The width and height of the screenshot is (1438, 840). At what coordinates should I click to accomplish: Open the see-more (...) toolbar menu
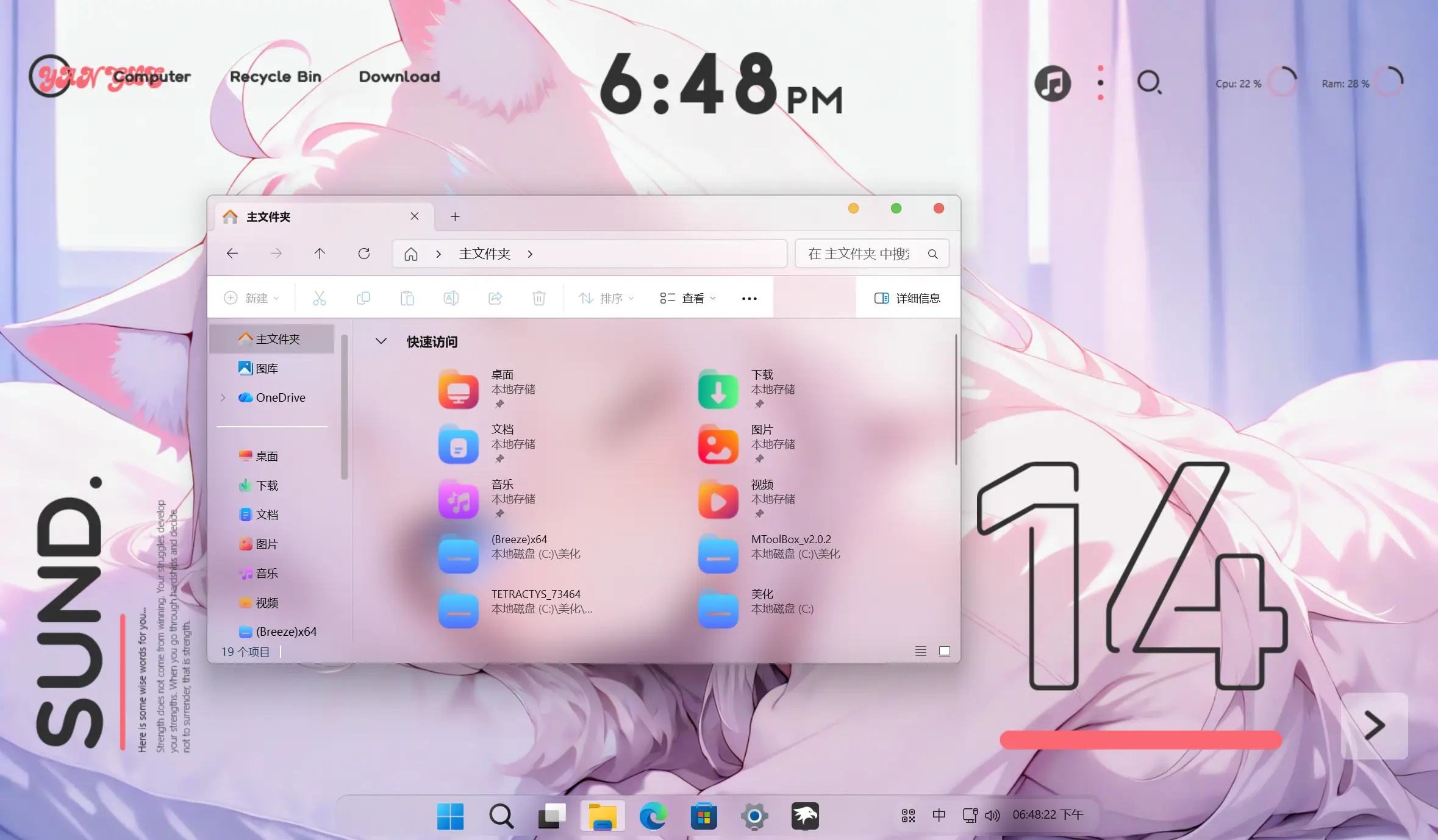pos(748,298)
